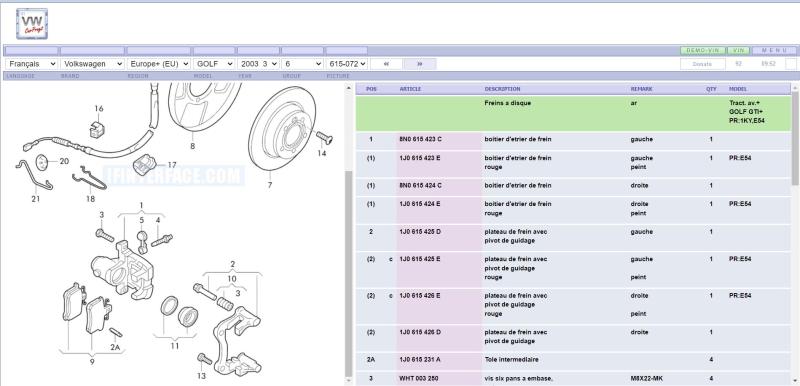Click screw part 14 in diagram
Image resolution: width=800 pixels, height=386 pixels.
point(324,137)
